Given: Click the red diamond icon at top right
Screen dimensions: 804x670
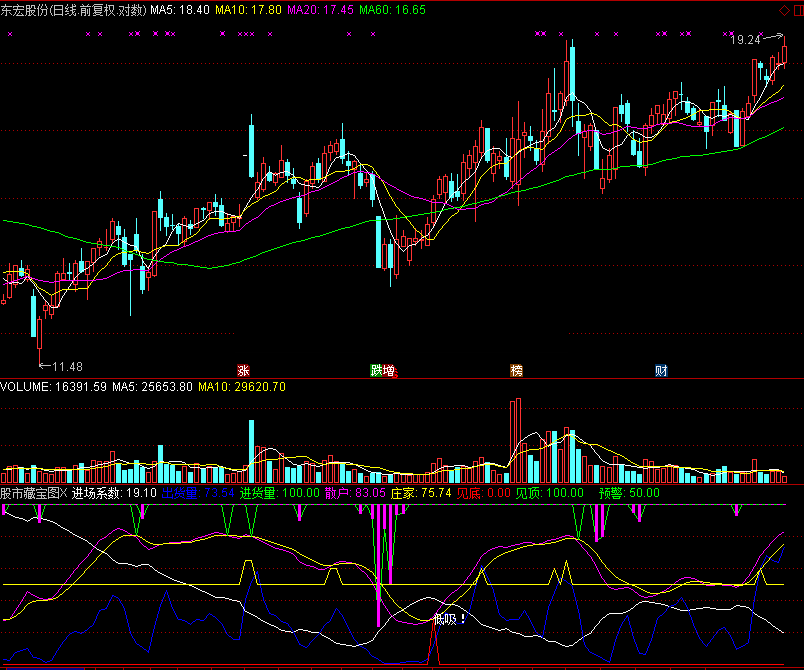Looking at the screenshot, I should click(784, 10).
